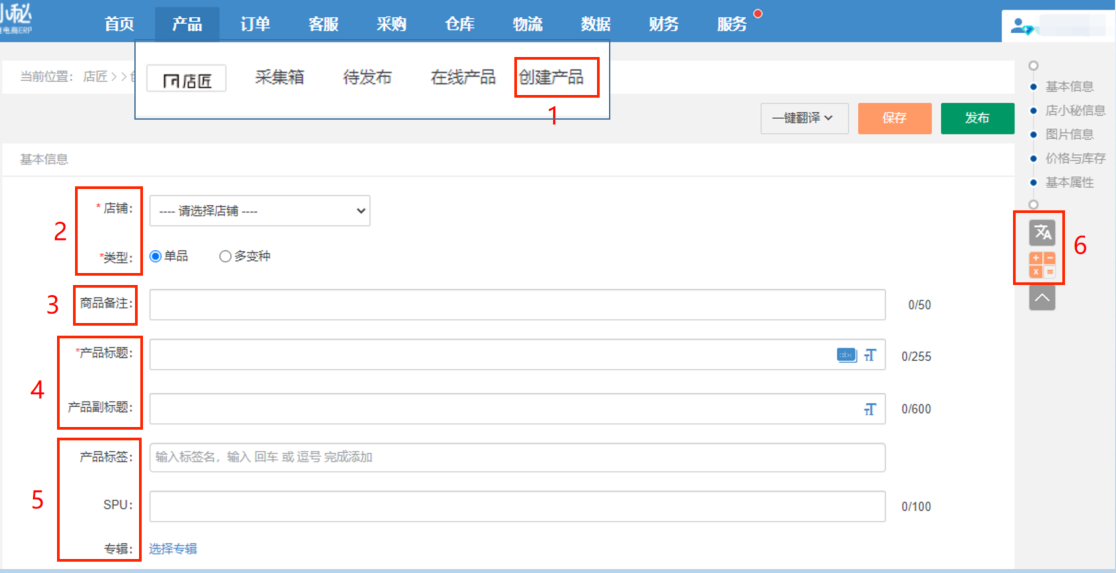
Task: Click the SPU input field
Action: pyautogui.click(x=517, y=506)
